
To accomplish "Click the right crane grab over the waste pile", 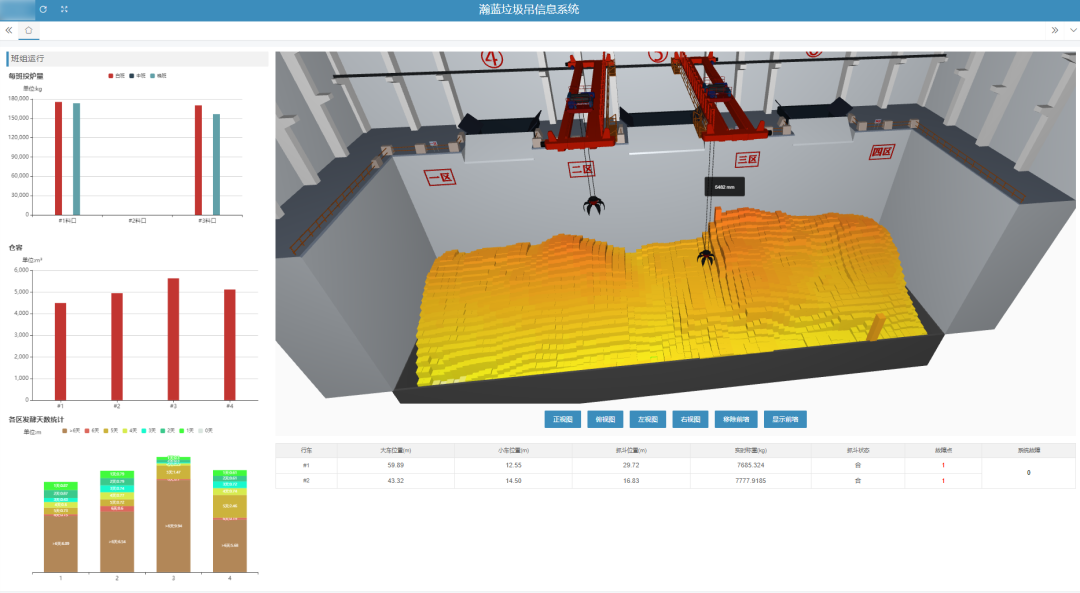I will click(x=706, y=257).
